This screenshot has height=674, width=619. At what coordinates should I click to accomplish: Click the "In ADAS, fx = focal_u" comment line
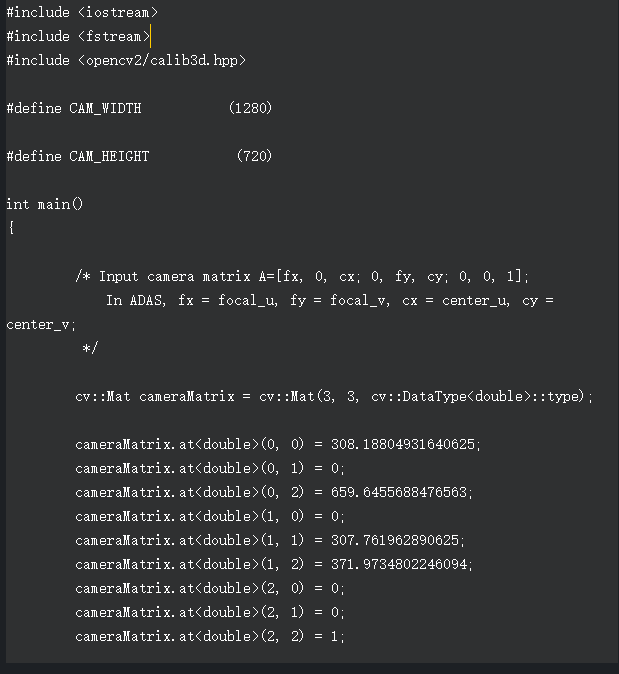pyautogui.click(x=330, y=300)
